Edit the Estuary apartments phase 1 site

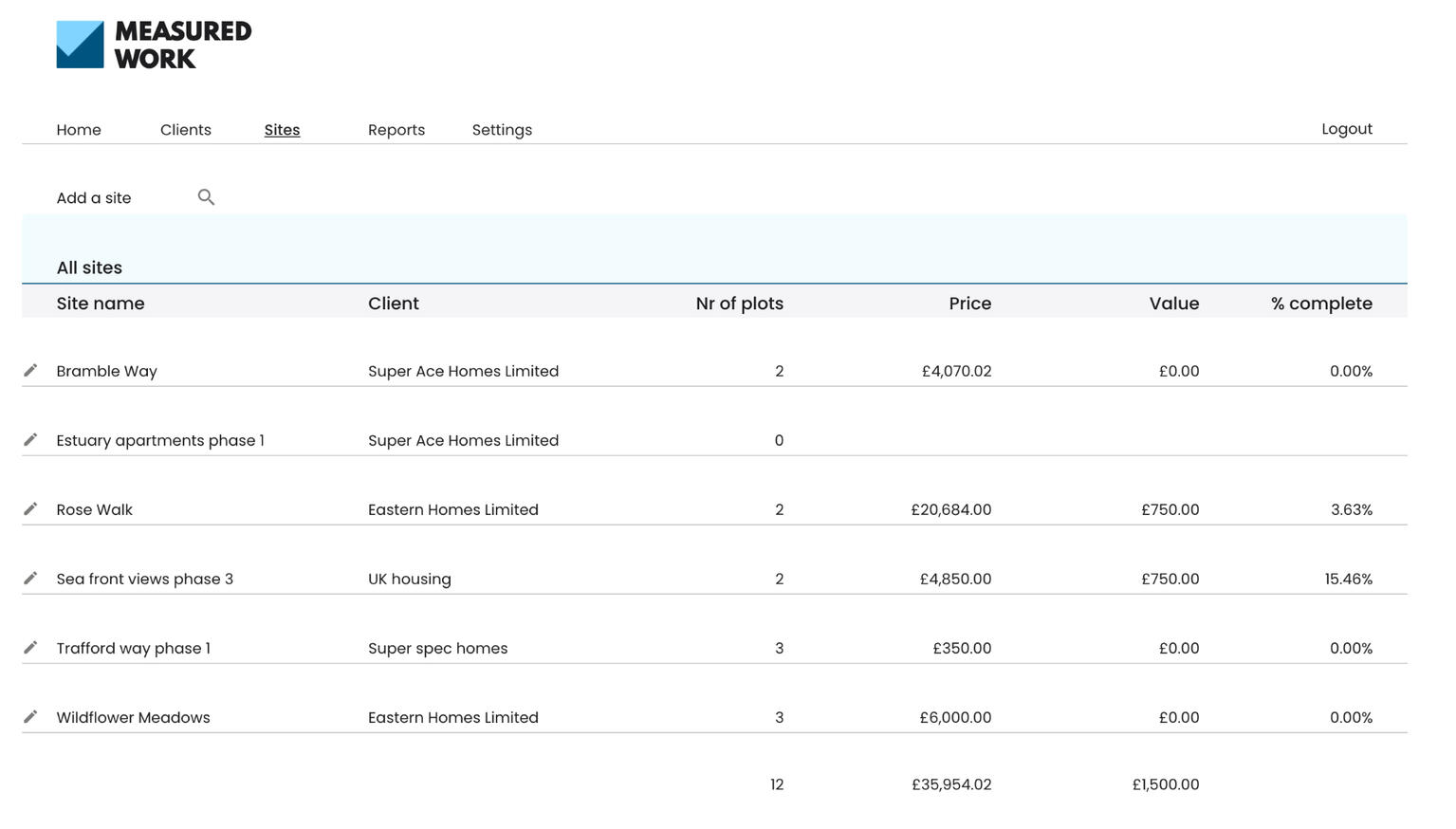(x=30, y=439)
